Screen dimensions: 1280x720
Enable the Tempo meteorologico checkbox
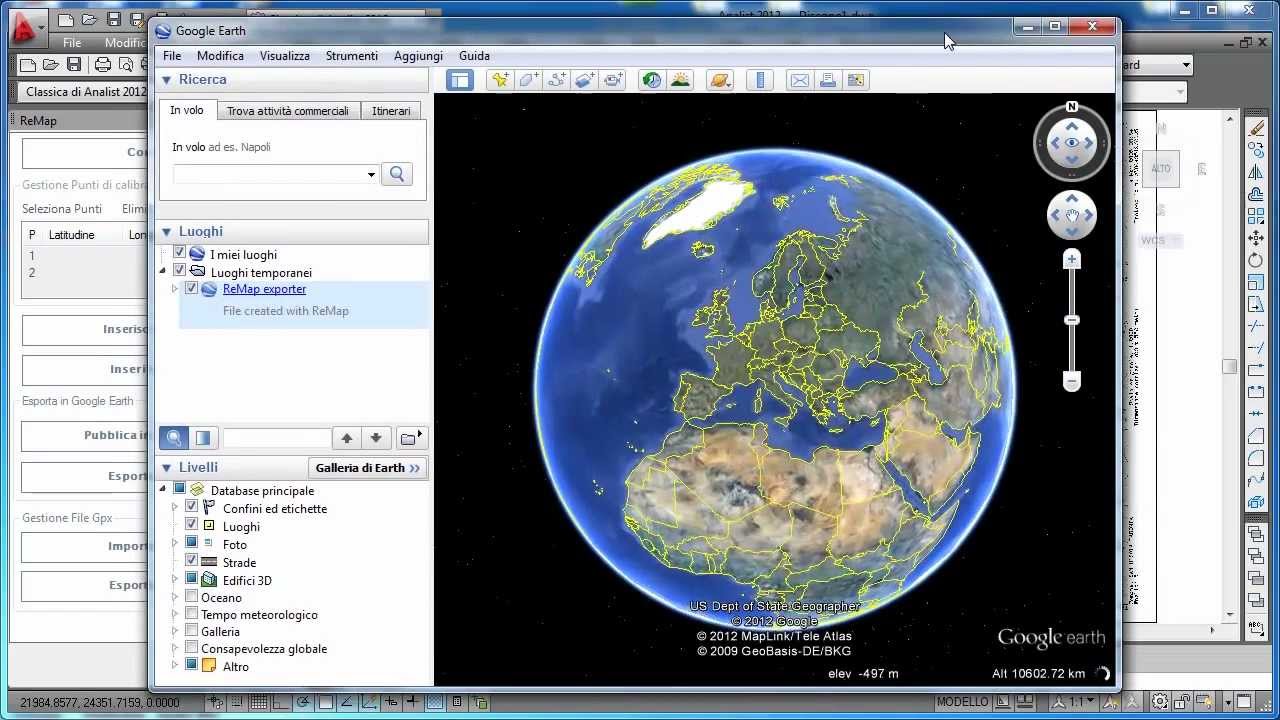pyautogui.click(x=192, y=614)
